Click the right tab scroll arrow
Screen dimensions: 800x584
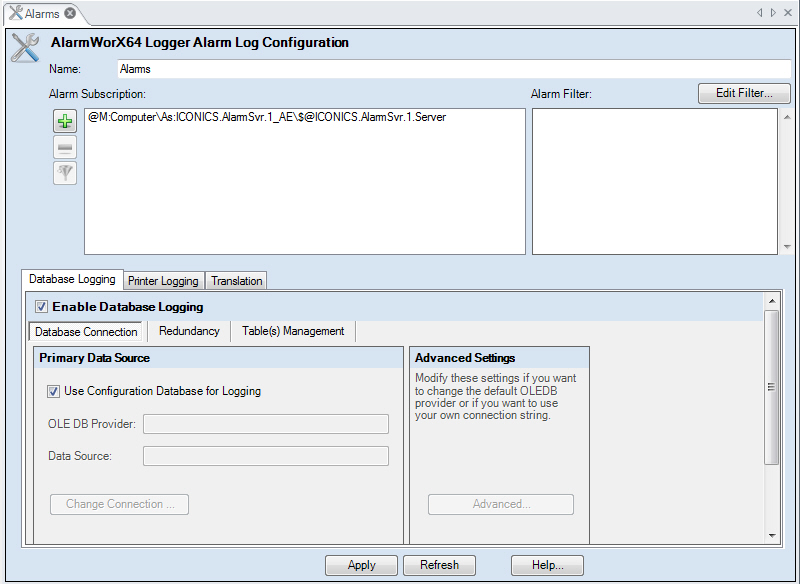click(773, 13)
